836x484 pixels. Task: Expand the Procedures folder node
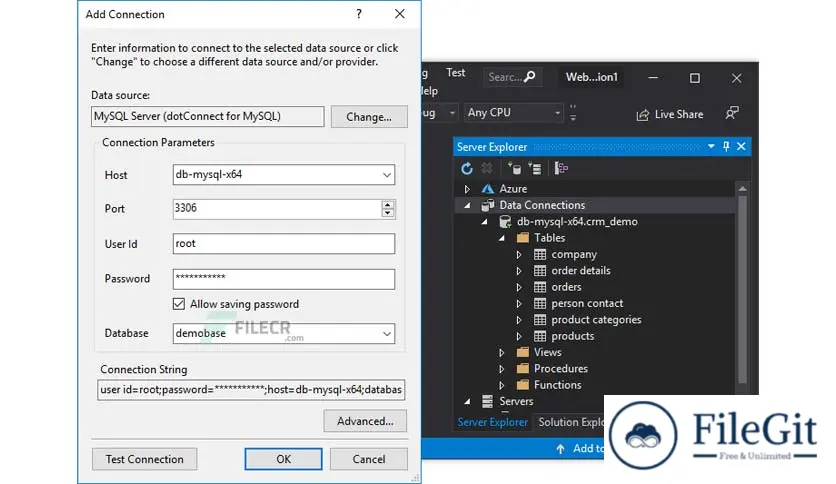coord(501,369)
